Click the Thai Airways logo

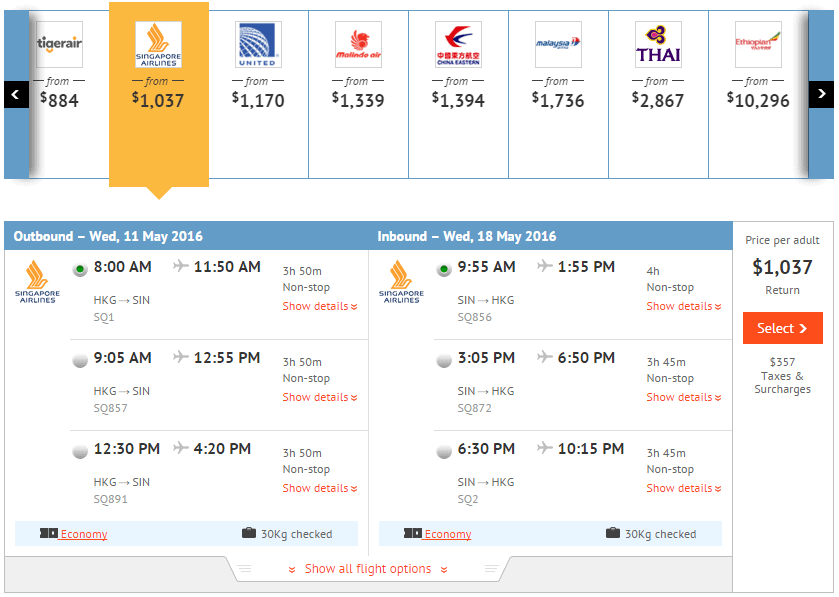point(658,45)
